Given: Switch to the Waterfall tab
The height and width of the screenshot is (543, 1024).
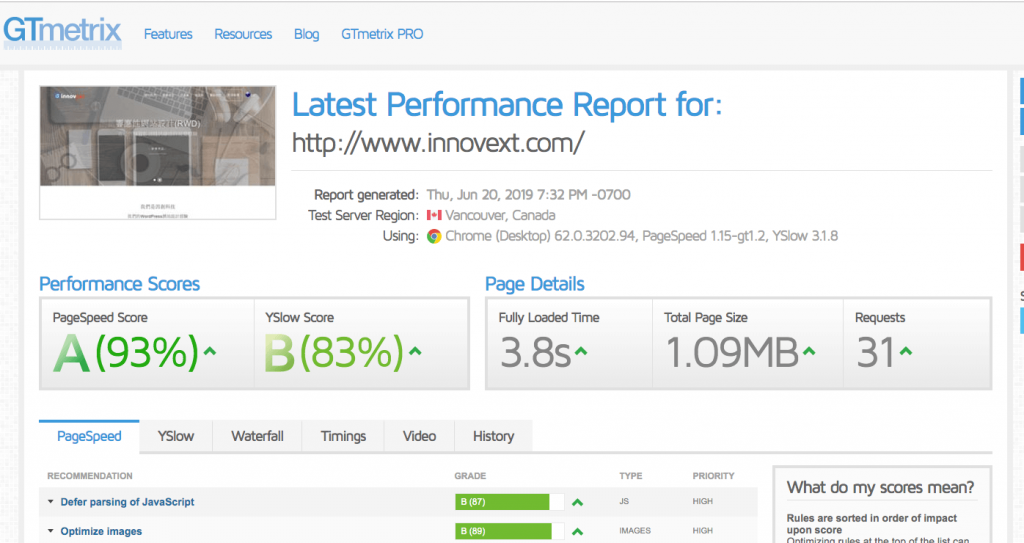Looking at the screenshot, I should [257, 436].
